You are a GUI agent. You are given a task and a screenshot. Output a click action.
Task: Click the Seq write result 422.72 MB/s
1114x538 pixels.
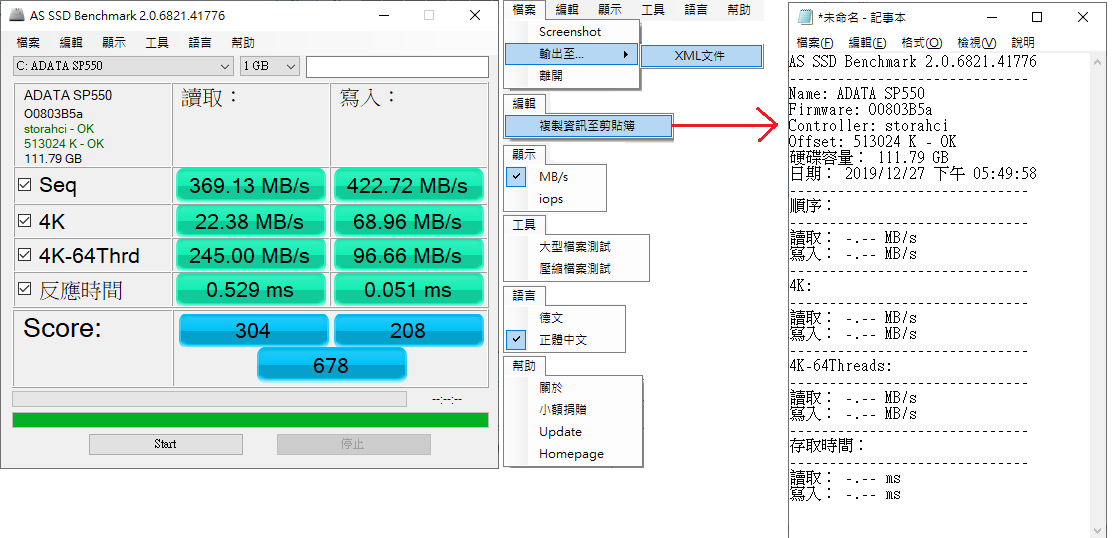click(x=408, y=185)
